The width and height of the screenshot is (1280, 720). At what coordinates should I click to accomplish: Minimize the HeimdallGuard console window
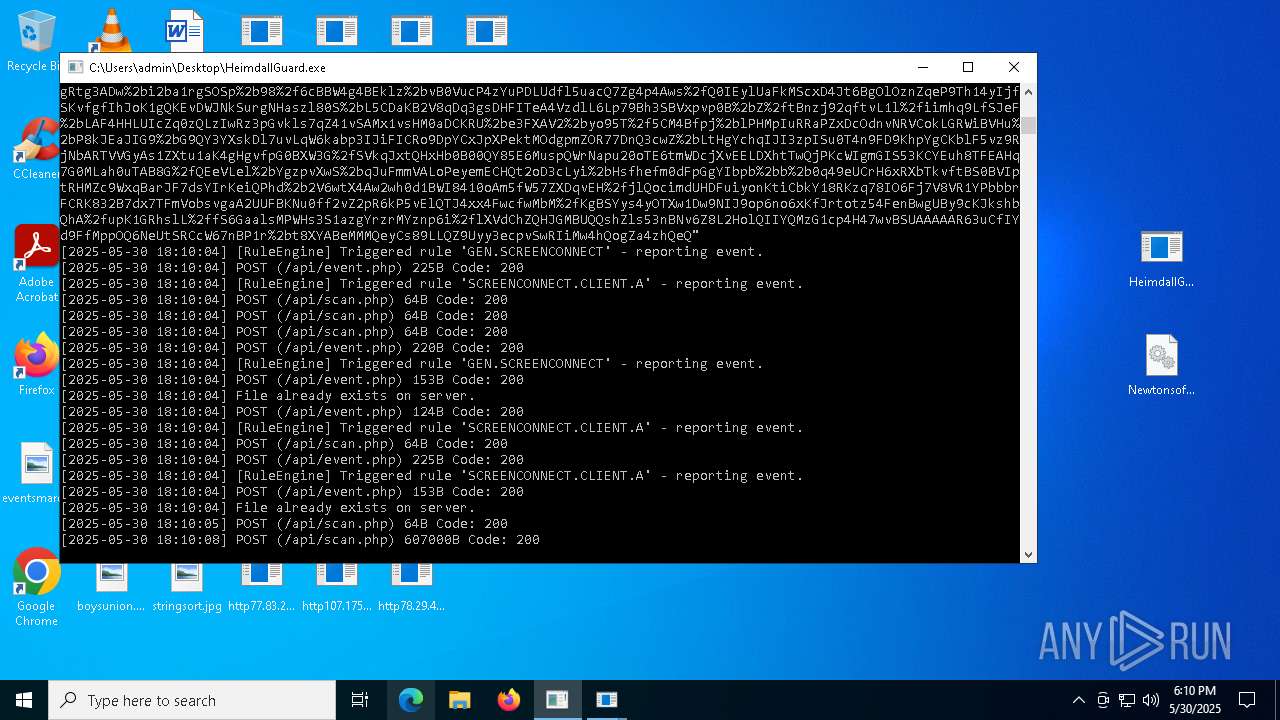(x=921, y=67)
